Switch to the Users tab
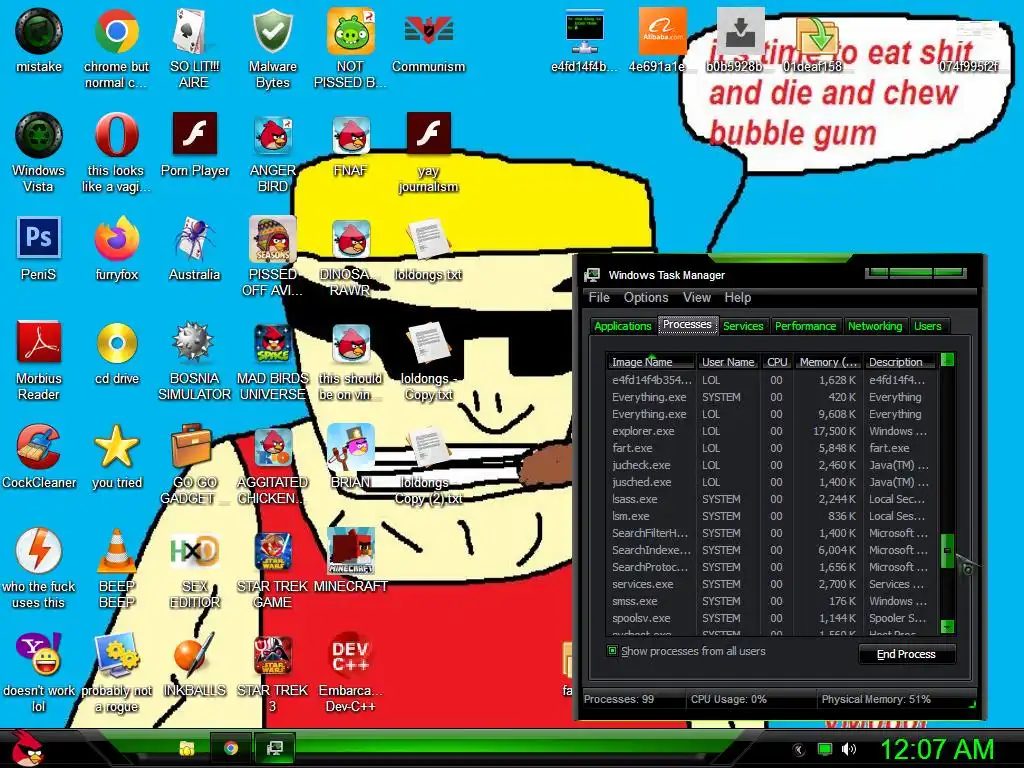Screen dimensions: 1024x768 click(928, 326)
